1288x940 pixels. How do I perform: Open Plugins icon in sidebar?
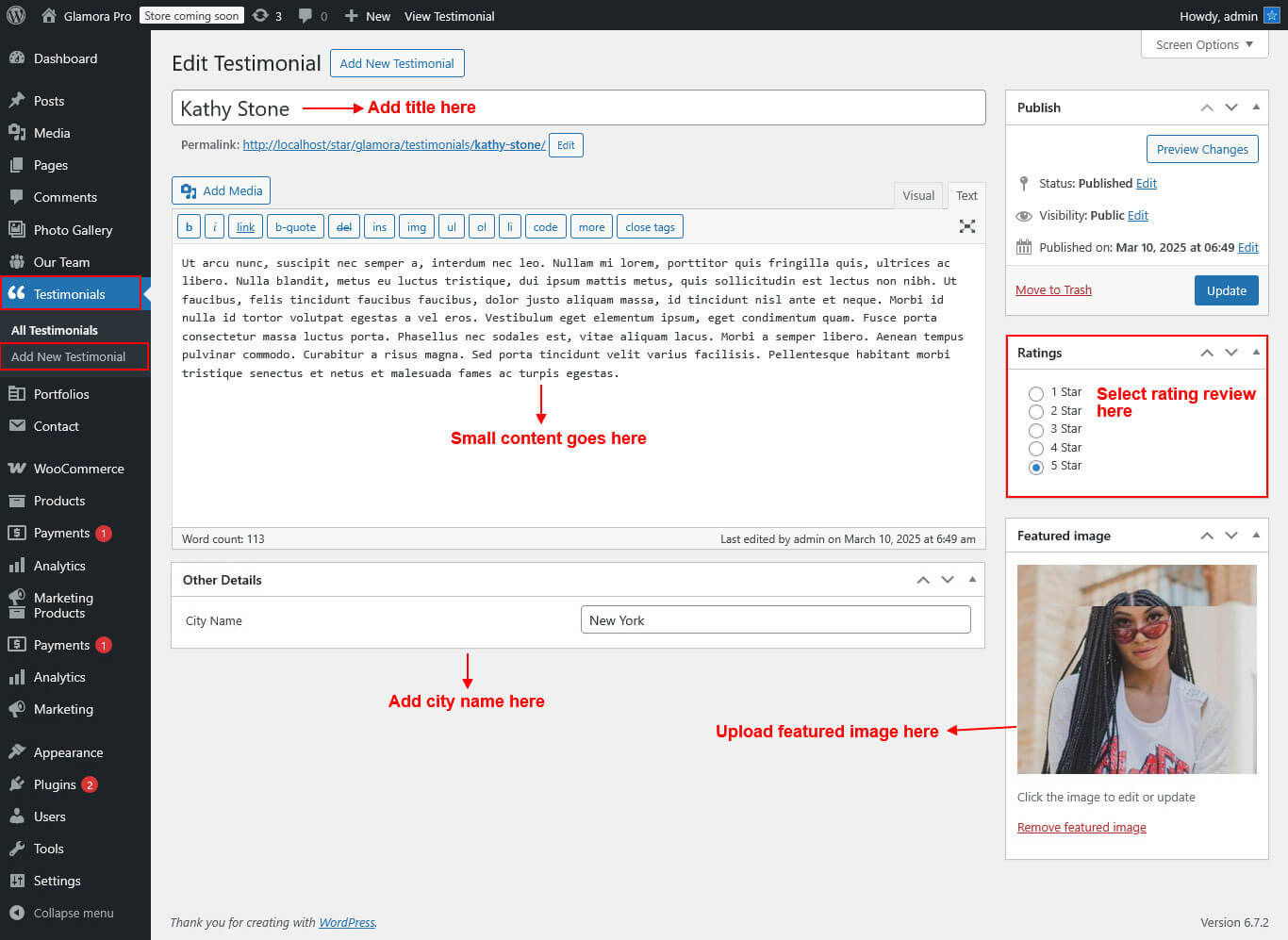16,783
